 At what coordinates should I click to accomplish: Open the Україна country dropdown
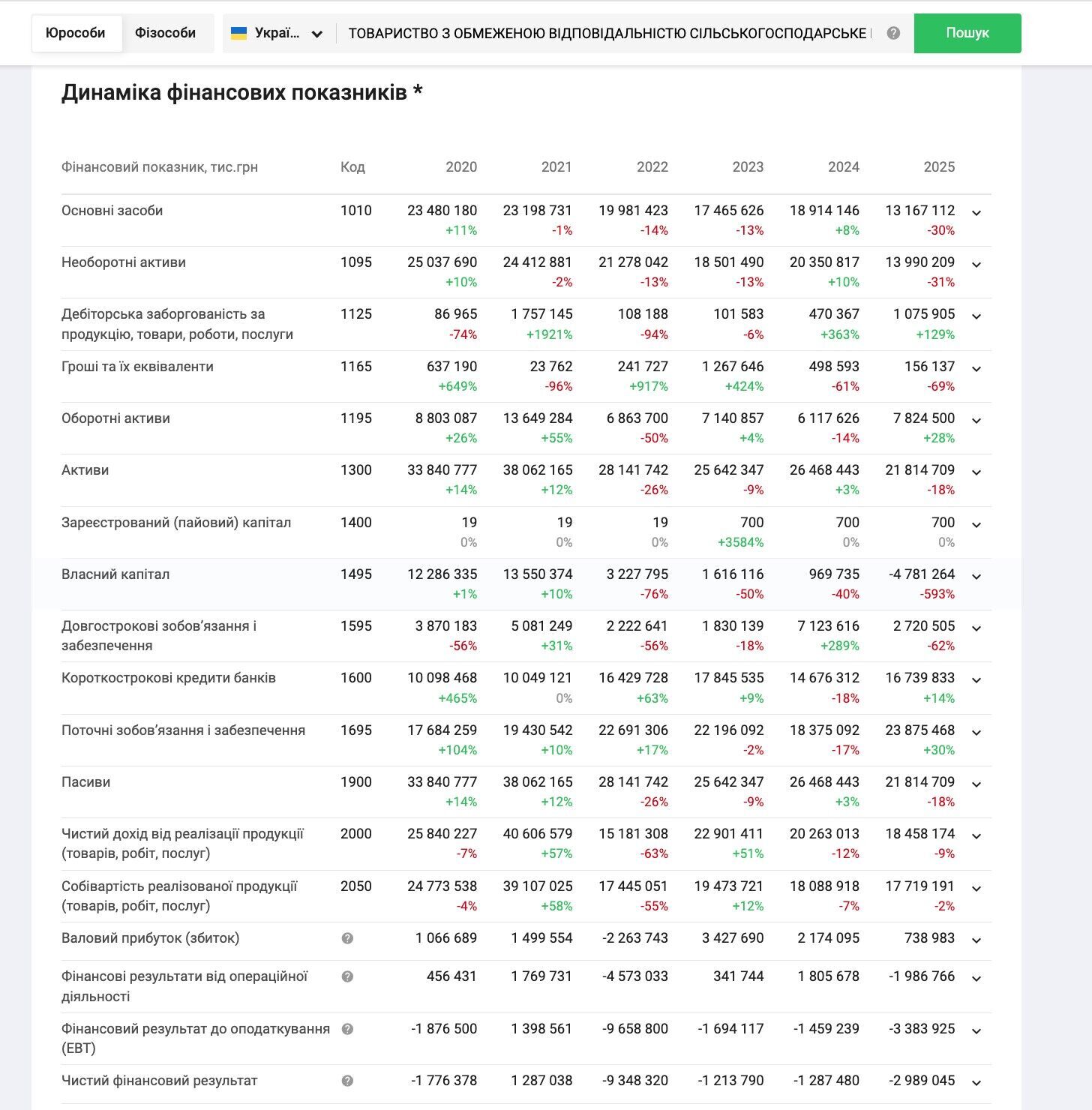(277, 33)
